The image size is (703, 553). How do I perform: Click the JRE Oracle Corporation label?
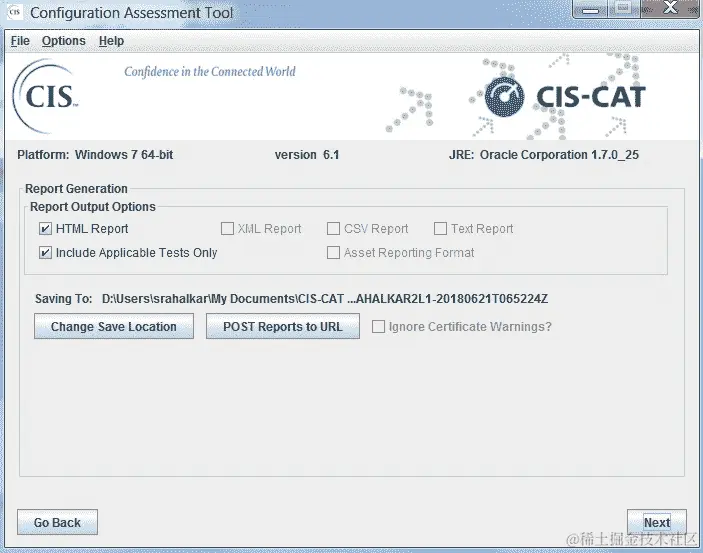544,155
